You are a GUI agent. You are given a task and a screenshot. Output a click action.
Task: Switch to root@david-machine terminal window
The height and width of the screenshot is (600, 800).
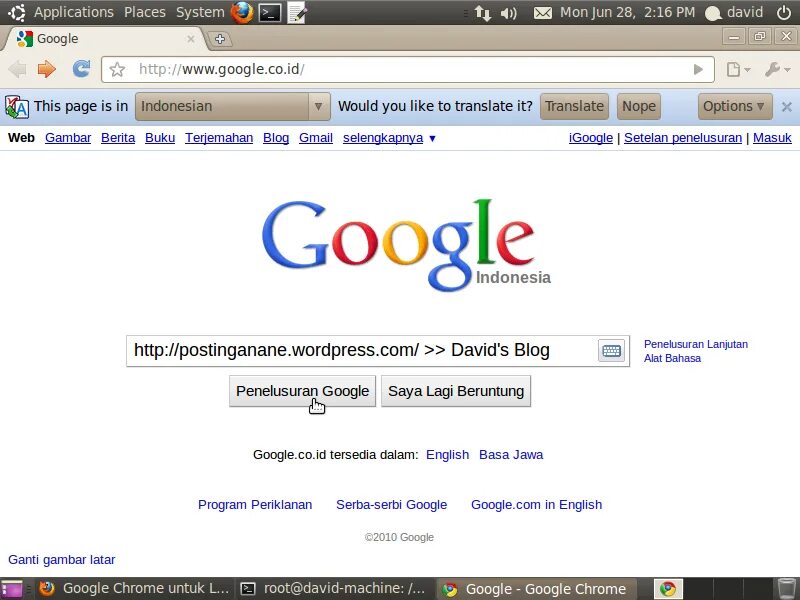335,589
